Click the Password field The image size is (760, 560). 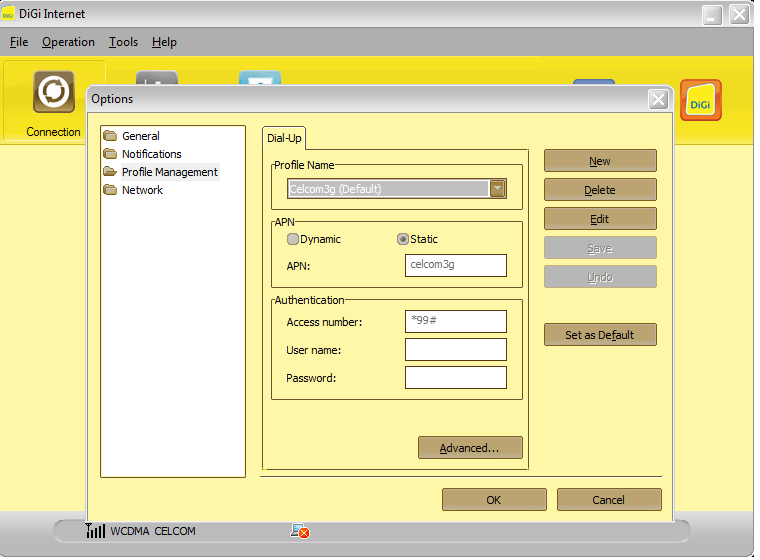pyautogui.click(x=456, y=378)
